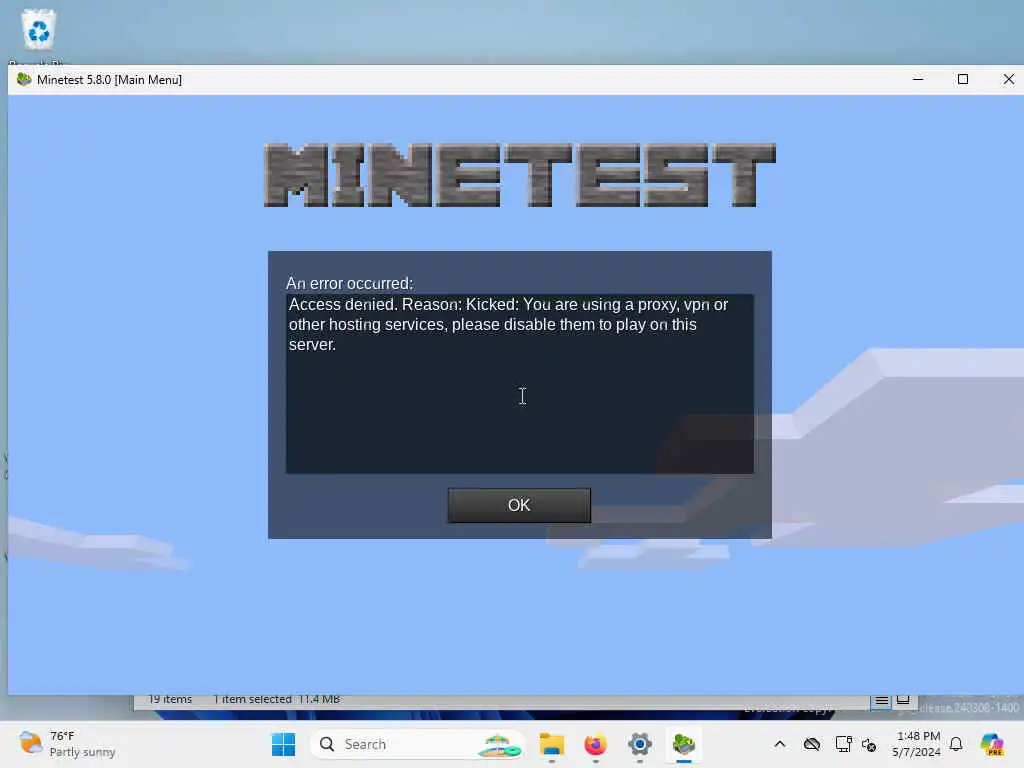Click the MINETEST logo header
This screenshot has width=1024, height=768.
pyautogui.click(x=520, y=175)
